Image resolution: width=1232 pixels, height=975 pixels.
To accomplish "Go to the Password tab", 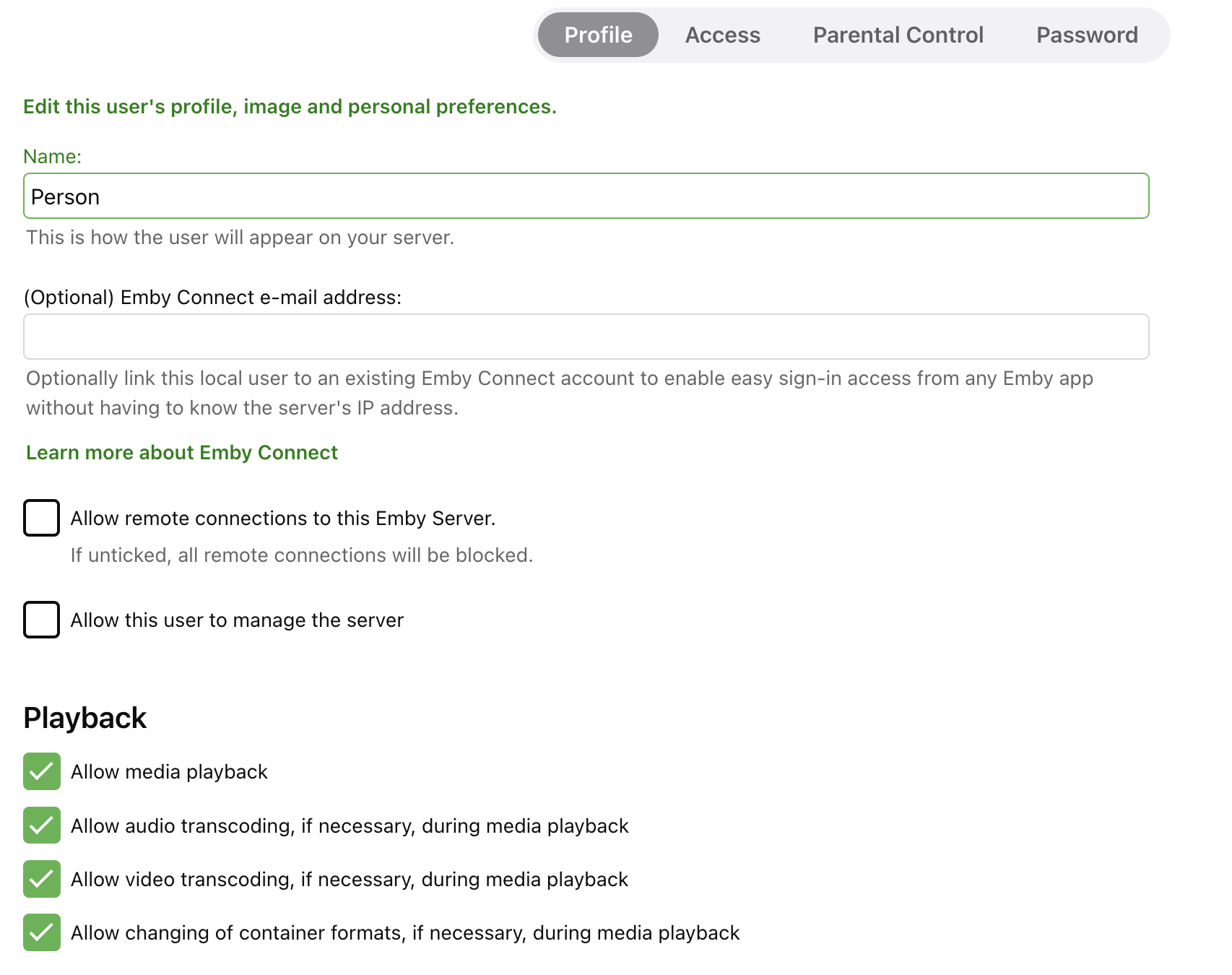I will click(1086, 35).
